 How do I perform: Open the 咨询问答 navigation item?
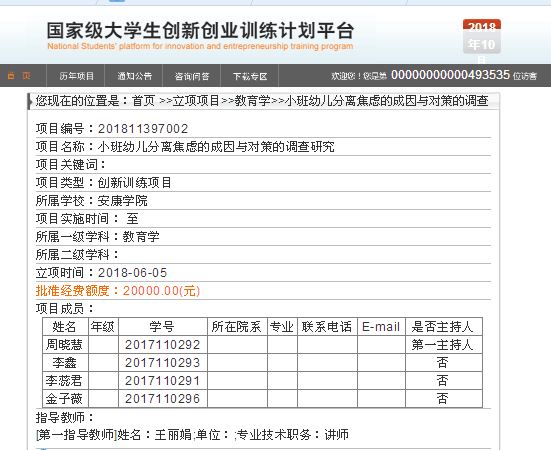pos(192,76)
